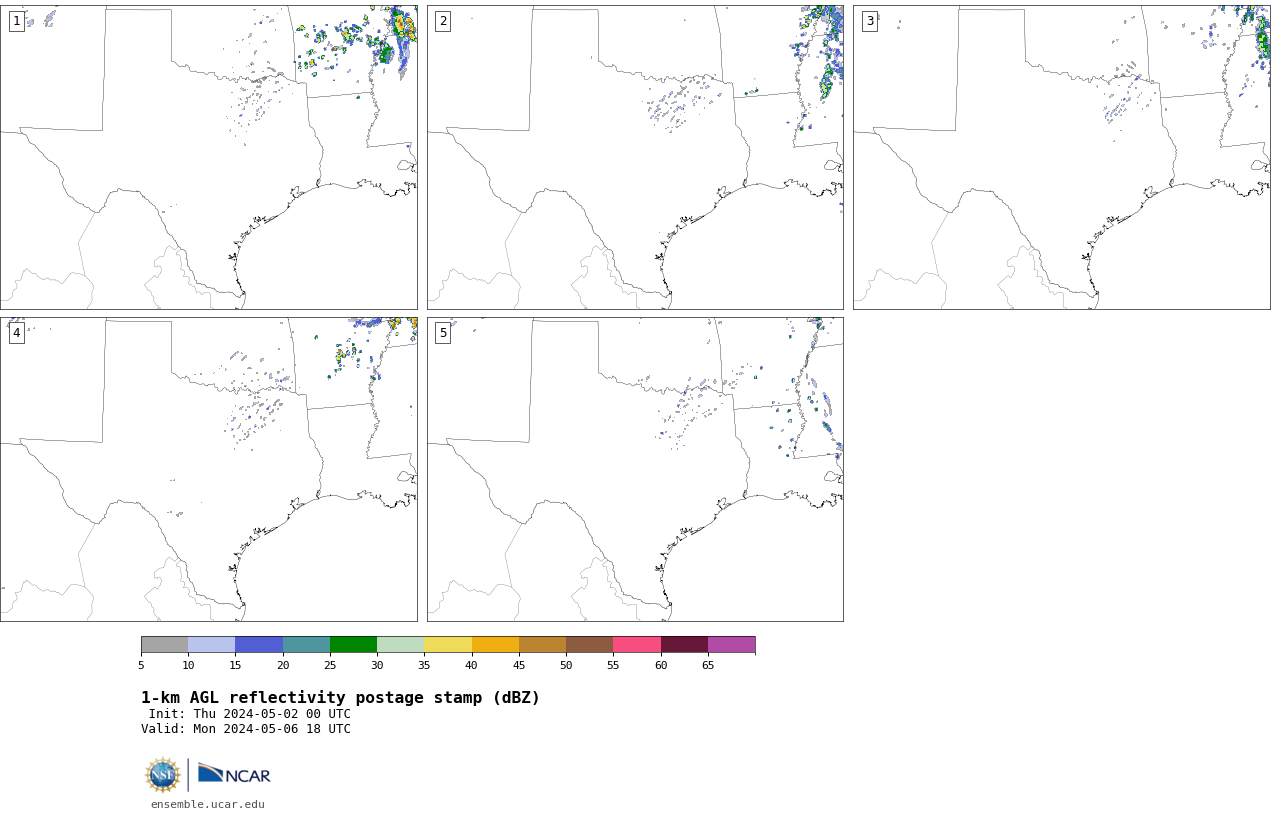Click the NSF logo icon

click(x=162, y=775)
